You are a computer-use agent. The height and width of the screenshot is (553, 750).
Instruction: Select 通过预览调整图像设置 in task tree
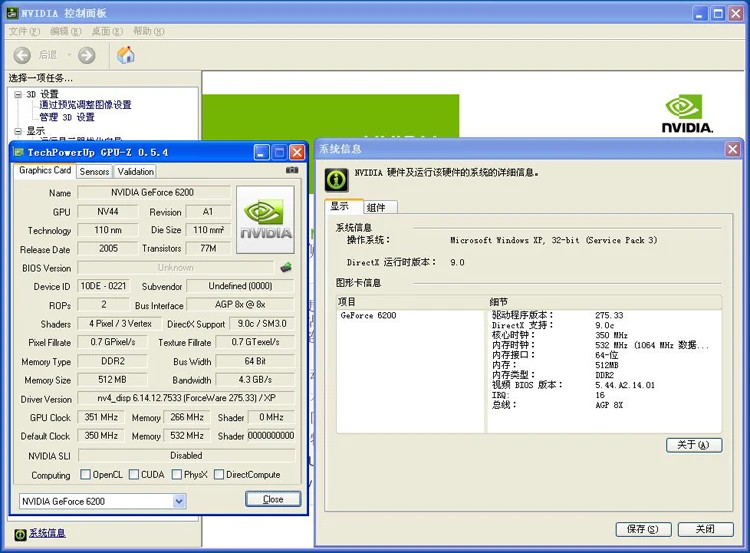point(85,105)
